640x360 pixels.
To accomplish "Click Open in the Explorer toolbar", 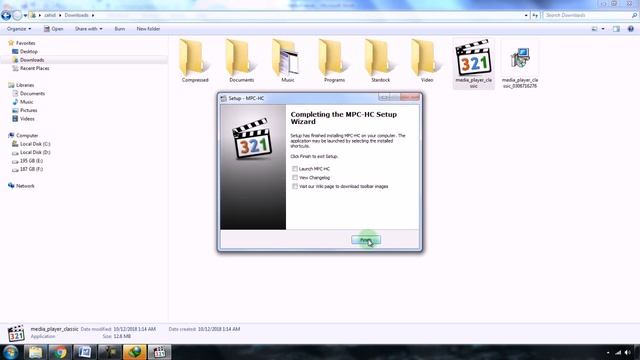I will (53, 29).
